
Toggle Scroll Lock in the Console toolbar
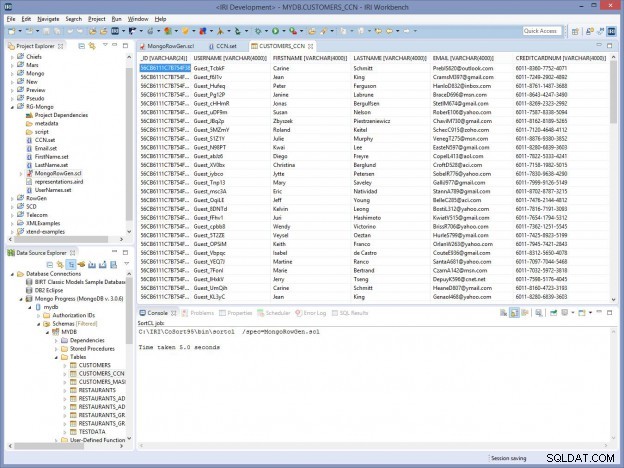514,313
